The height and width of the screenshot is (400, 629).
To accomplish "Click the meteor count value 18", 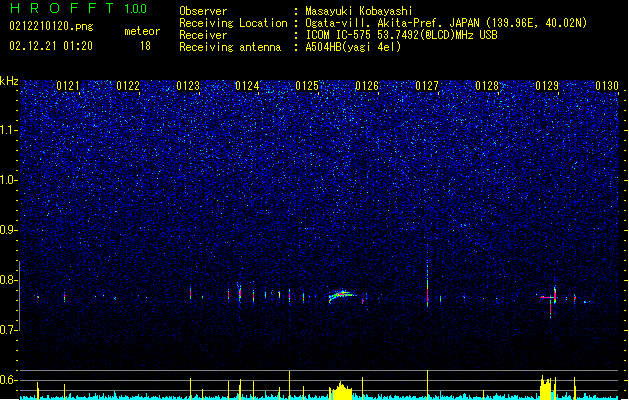I will (145, 46).
